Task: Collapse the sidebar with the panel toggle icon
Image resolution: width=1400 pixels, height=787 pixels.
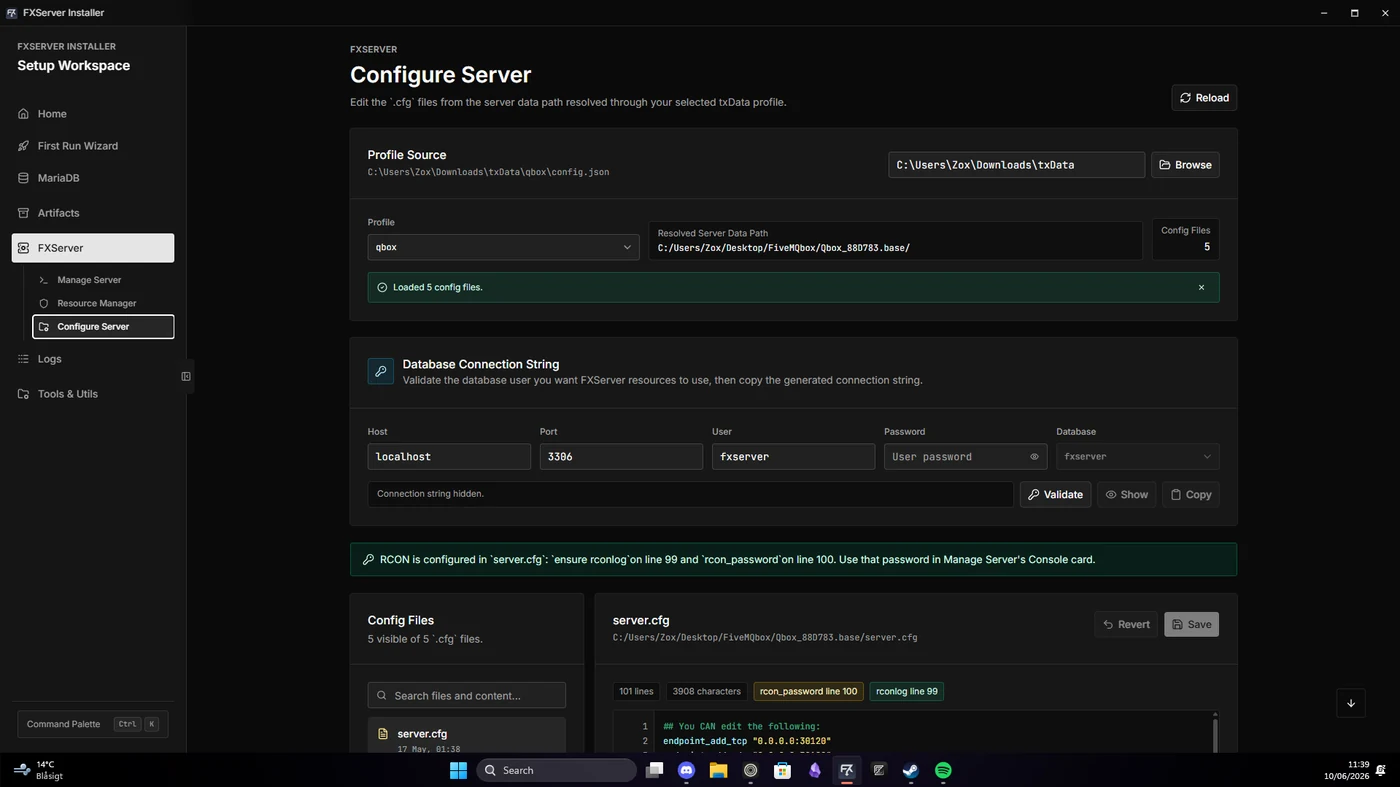Action: pos(186,376)
